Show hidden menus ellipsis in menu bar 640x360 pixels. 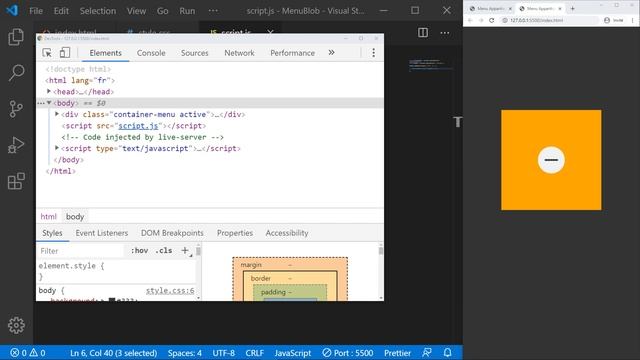(213, 11)
